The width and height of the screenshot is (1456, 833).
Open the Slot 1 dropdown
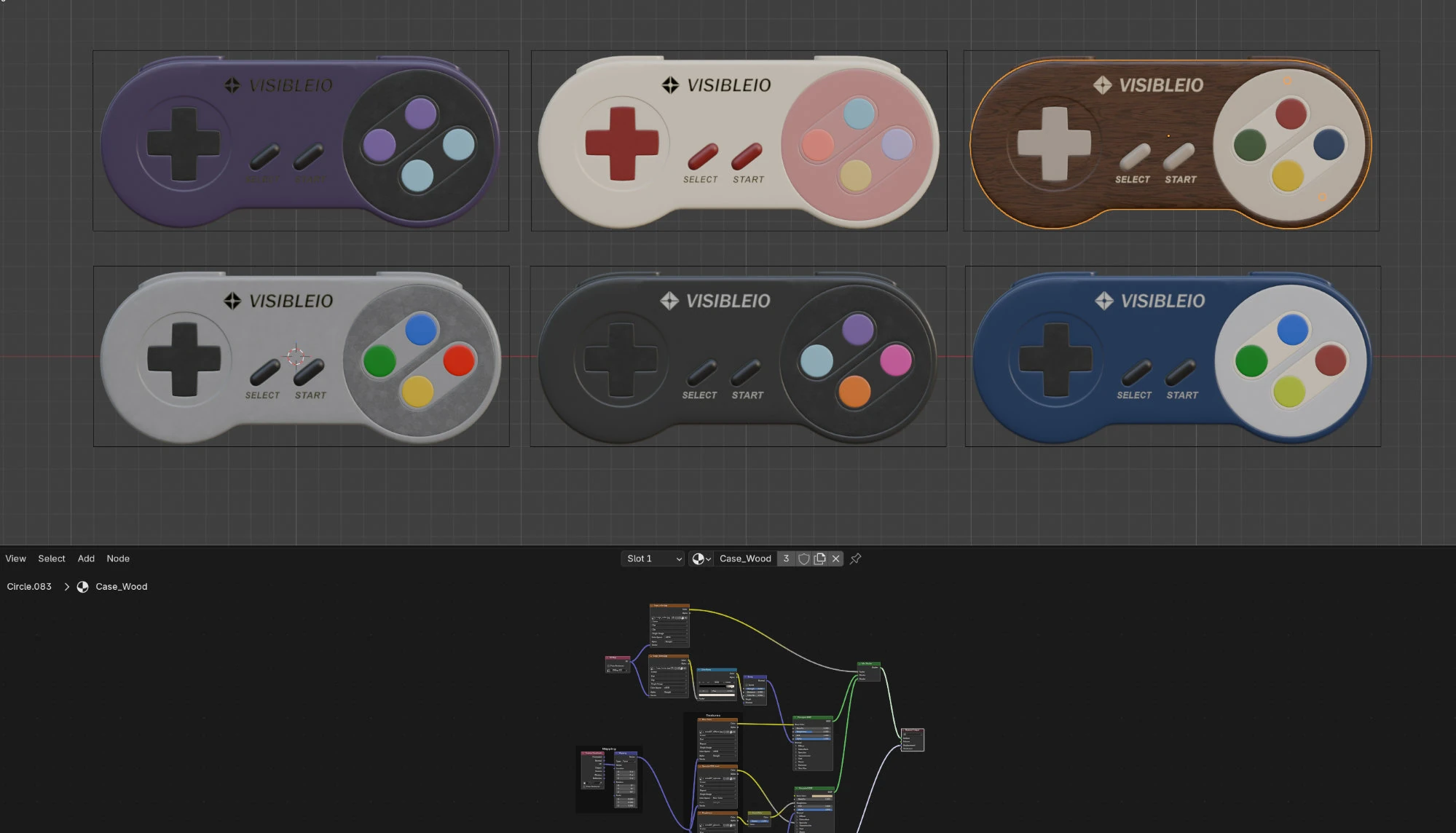coord(653,558)
